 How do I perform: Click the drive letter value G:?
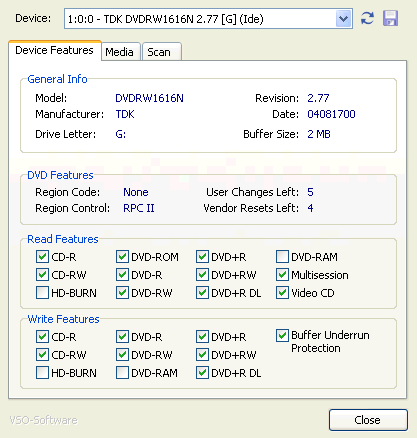tap(120, 134)
